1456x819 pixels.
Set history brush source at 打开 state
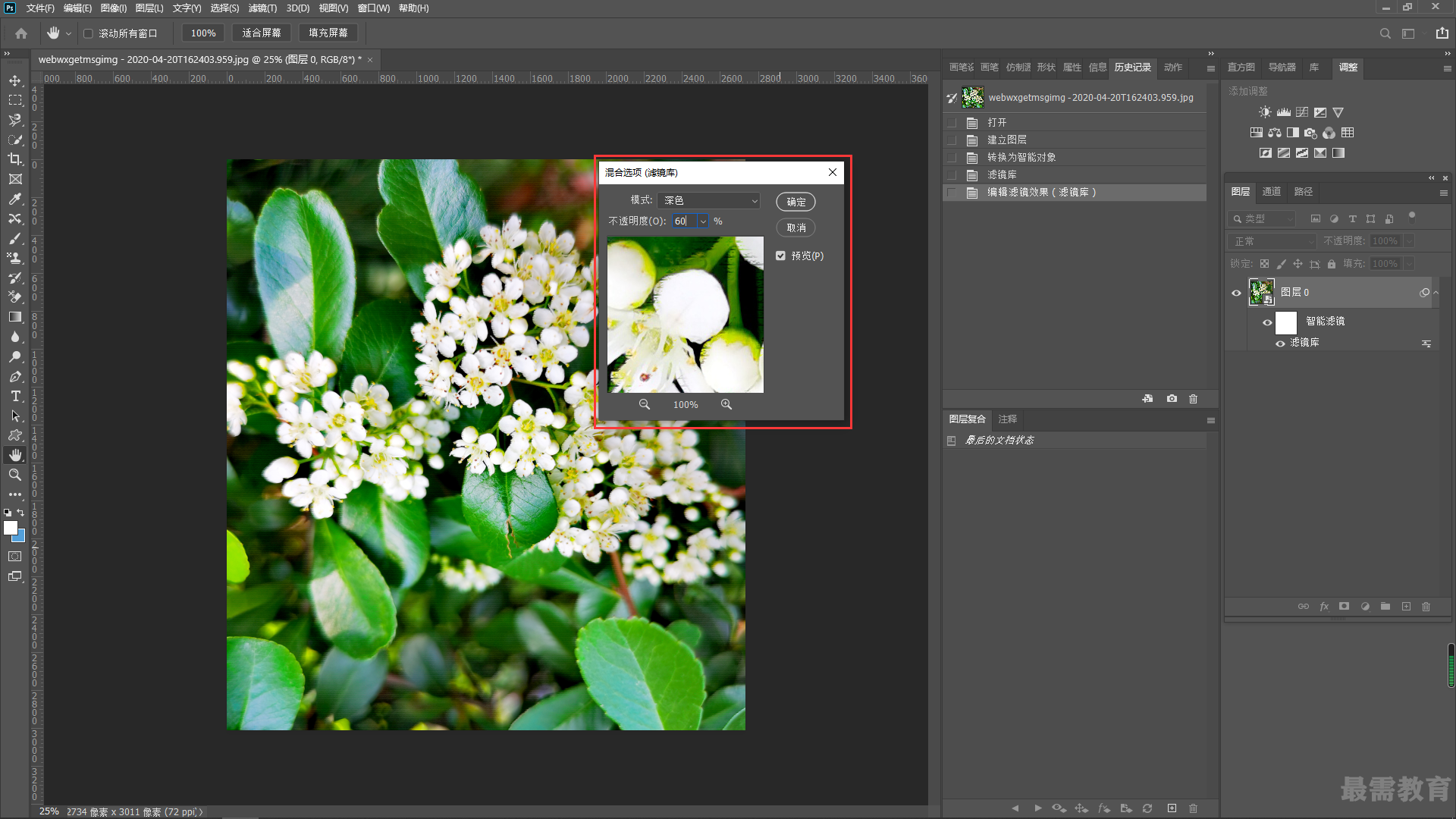pos(952,122)
